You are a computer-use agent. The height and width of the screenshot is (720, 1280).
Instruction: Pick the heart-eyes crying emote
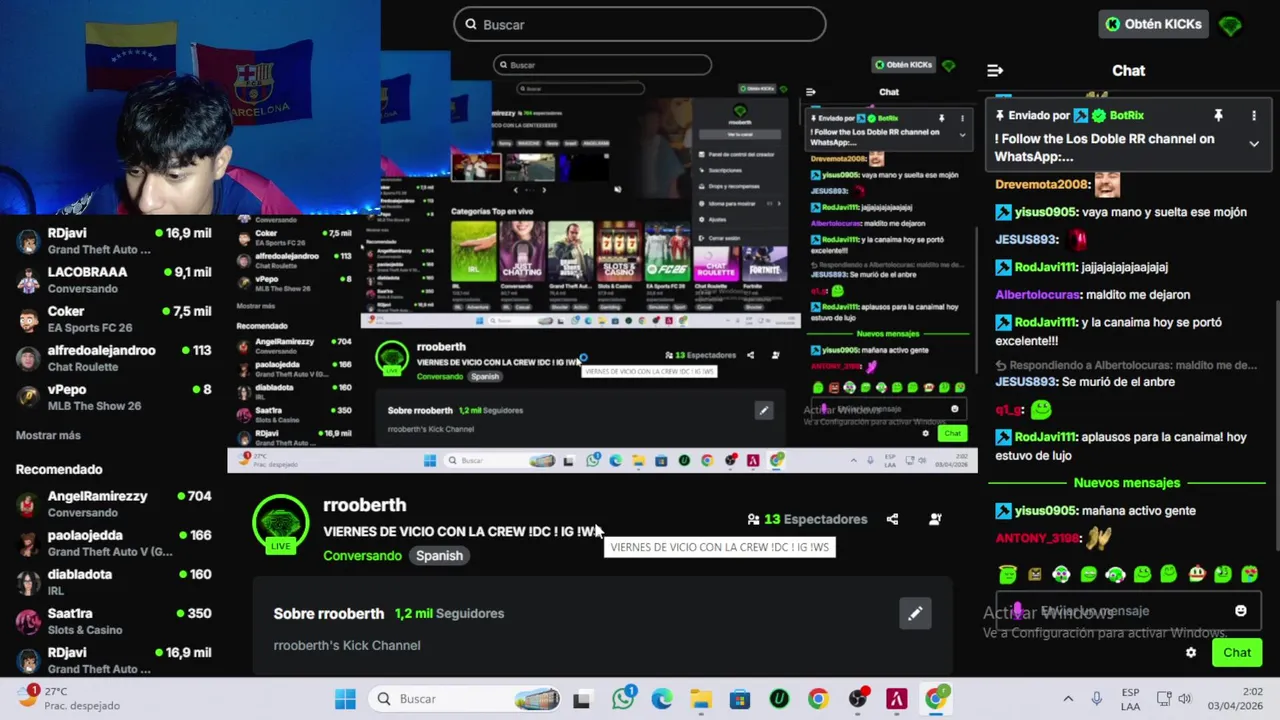[x=1249, y=574]
